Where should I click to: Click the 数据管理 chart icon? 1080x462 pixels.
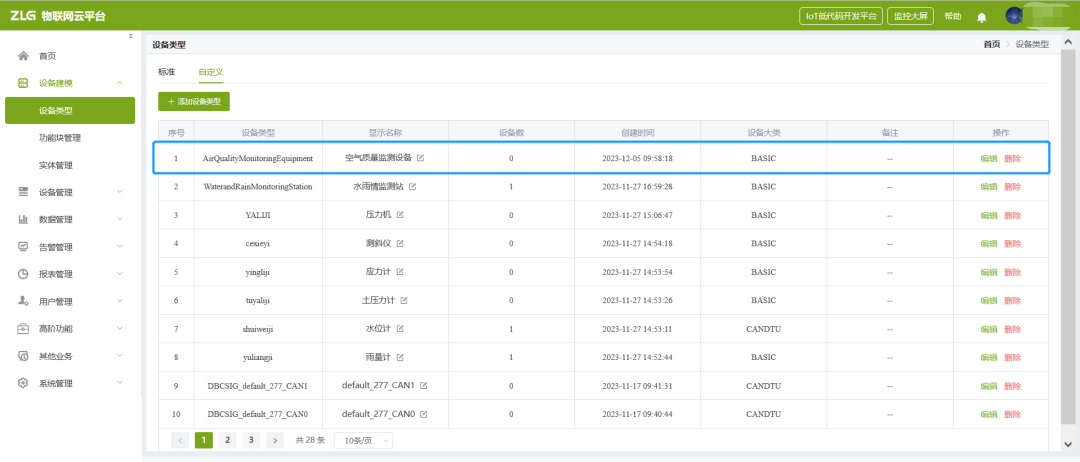[x=23, y=220]
